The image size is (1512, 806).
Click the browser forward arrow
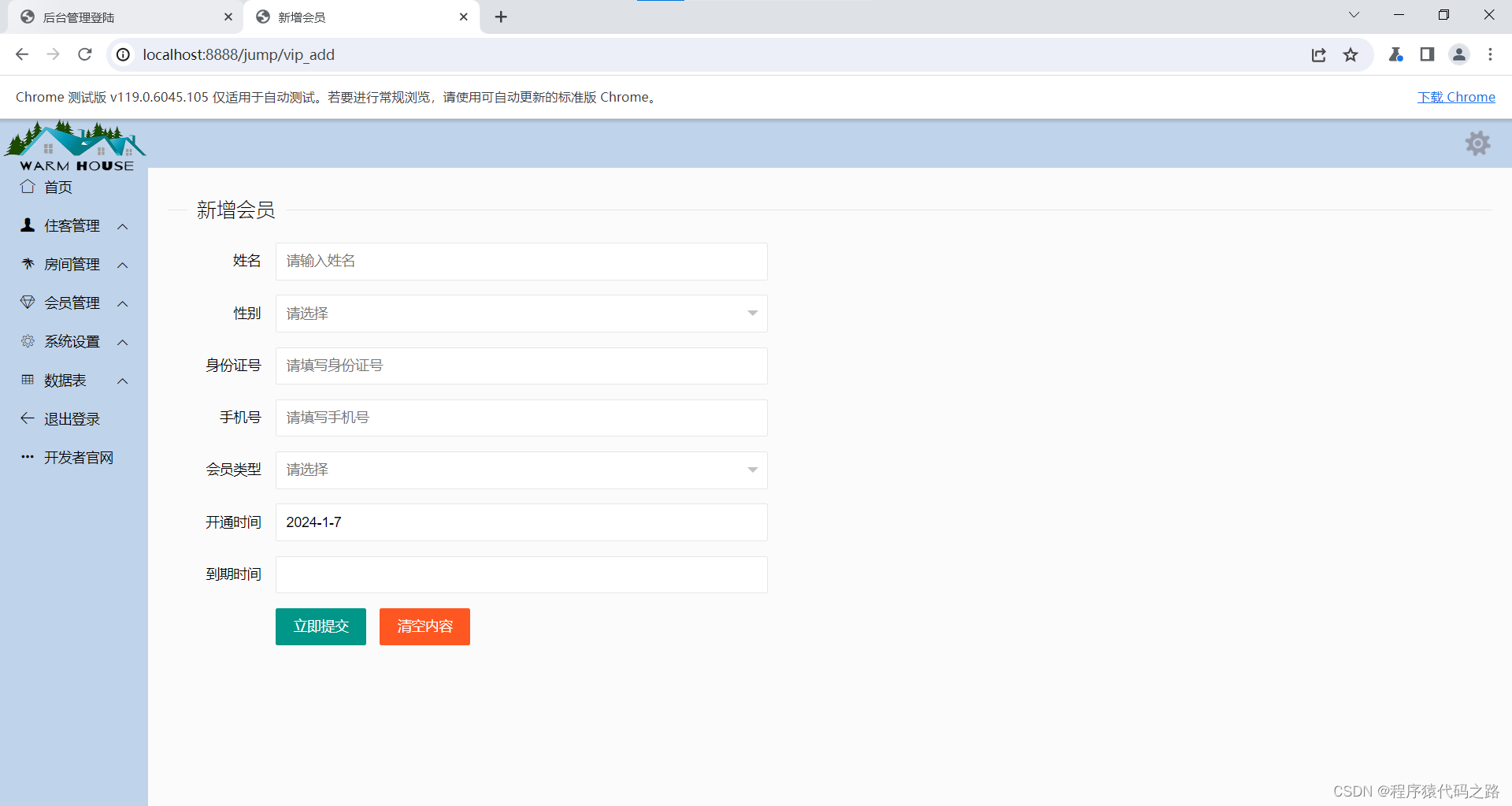pyautogui.click(x=54, y=54)
